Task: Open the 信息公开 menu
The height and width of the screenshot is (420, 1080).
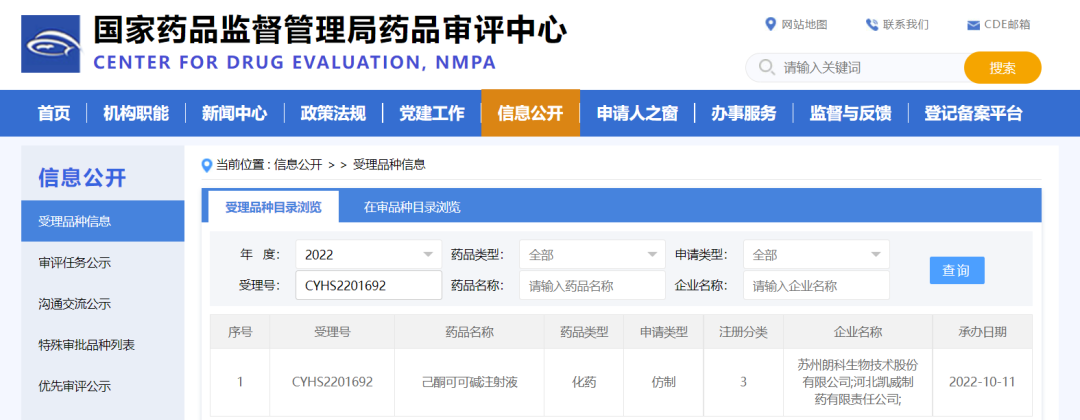Action: click(530, 114)
